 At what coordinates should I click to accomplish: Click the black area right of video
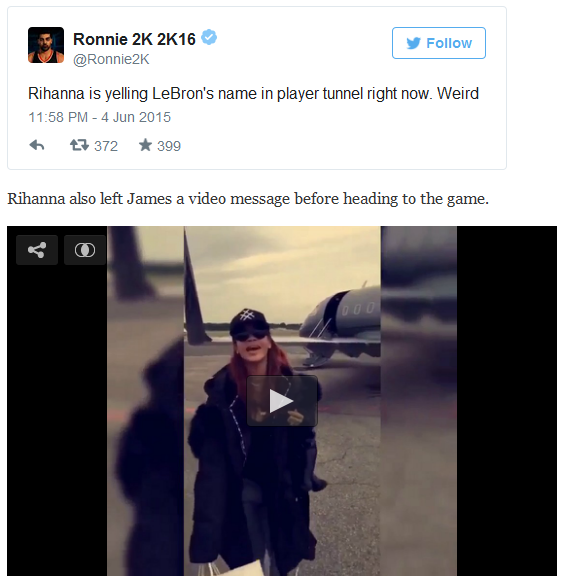coord(506,401)
